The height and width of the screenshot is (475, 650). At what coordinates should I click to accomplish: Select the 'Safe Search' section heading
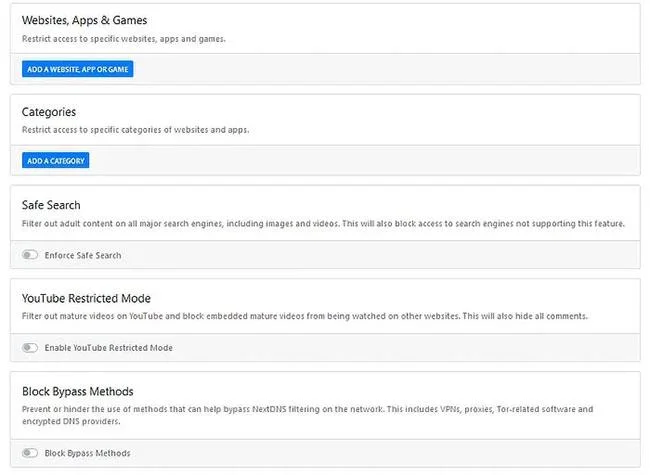pyautogui.click(x=51, y=205)
